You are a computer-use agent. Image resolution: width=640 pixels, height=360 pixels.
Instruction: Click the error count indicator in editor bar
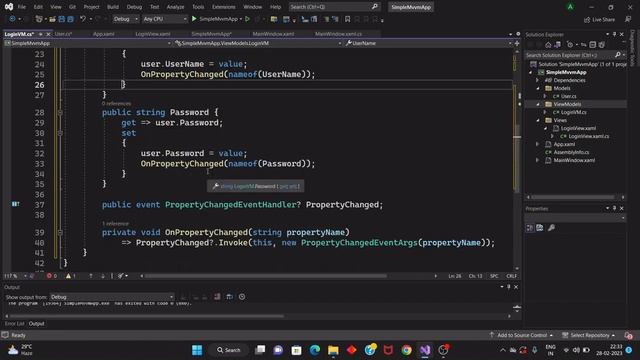tap(51, 276)
